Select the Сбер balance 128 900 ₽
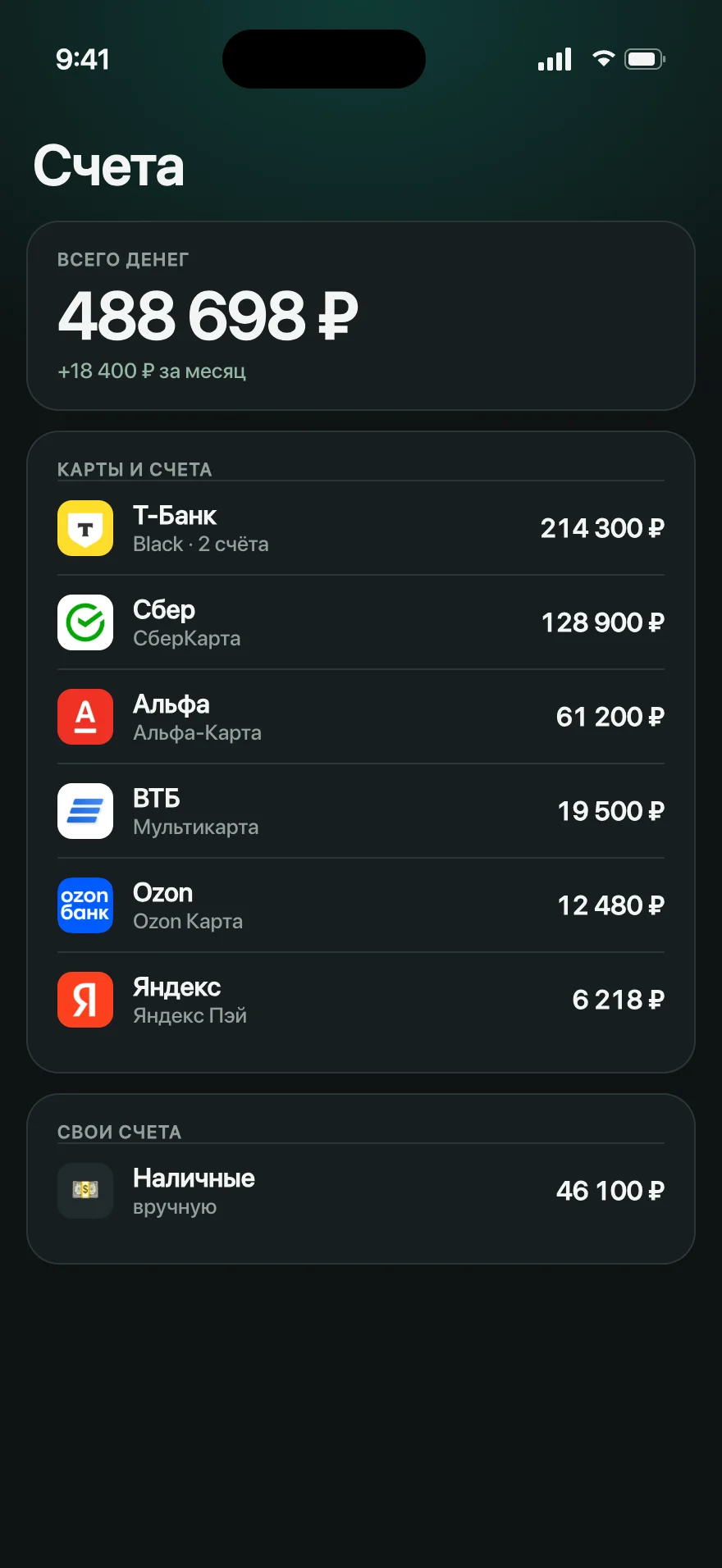The height and width of the screenshot is (1568, 722). 603,622
